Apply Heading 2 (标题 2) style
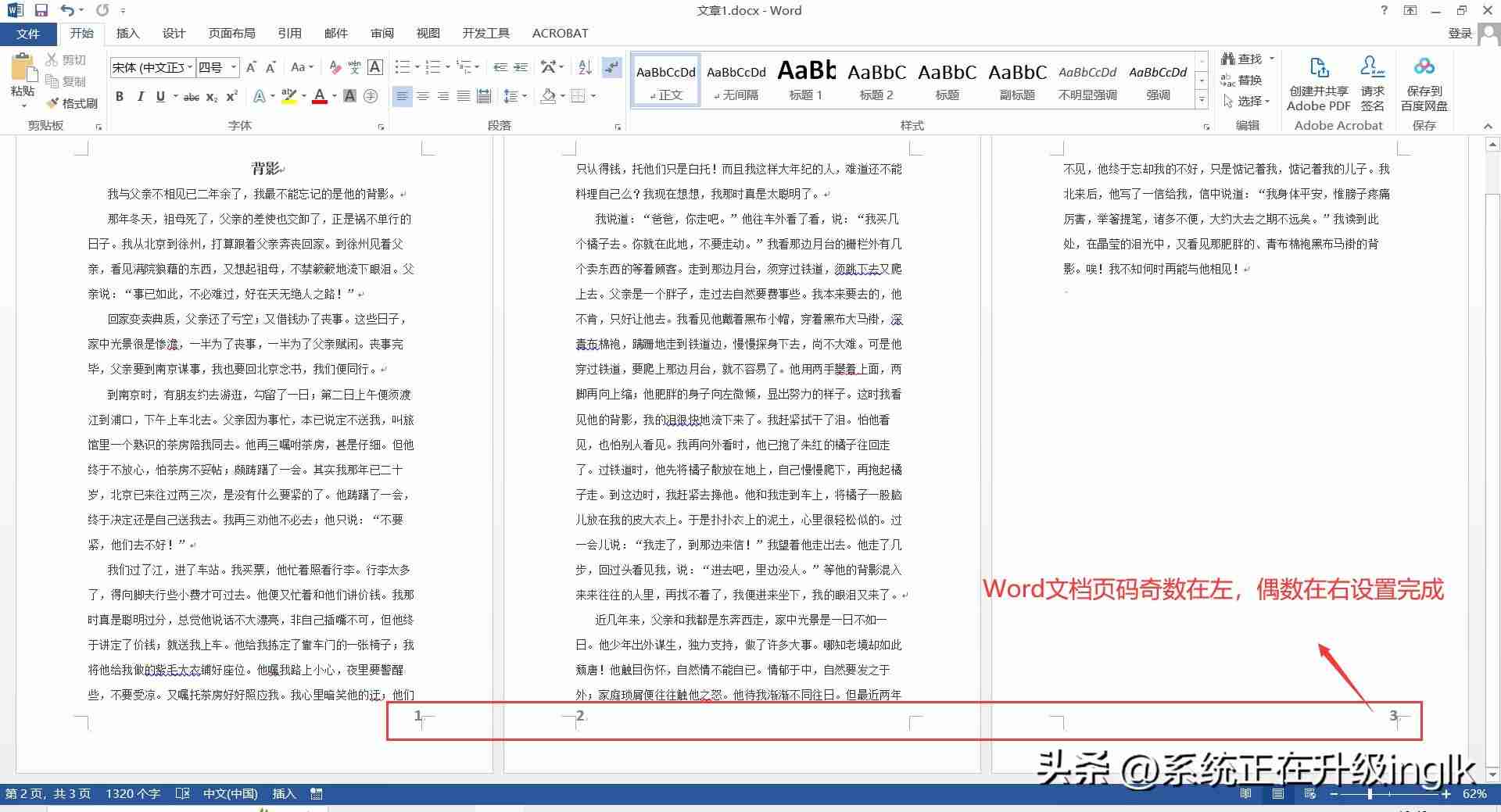Image resolution: width=1501 pixels, height=812 pixels. click(876, 80)
